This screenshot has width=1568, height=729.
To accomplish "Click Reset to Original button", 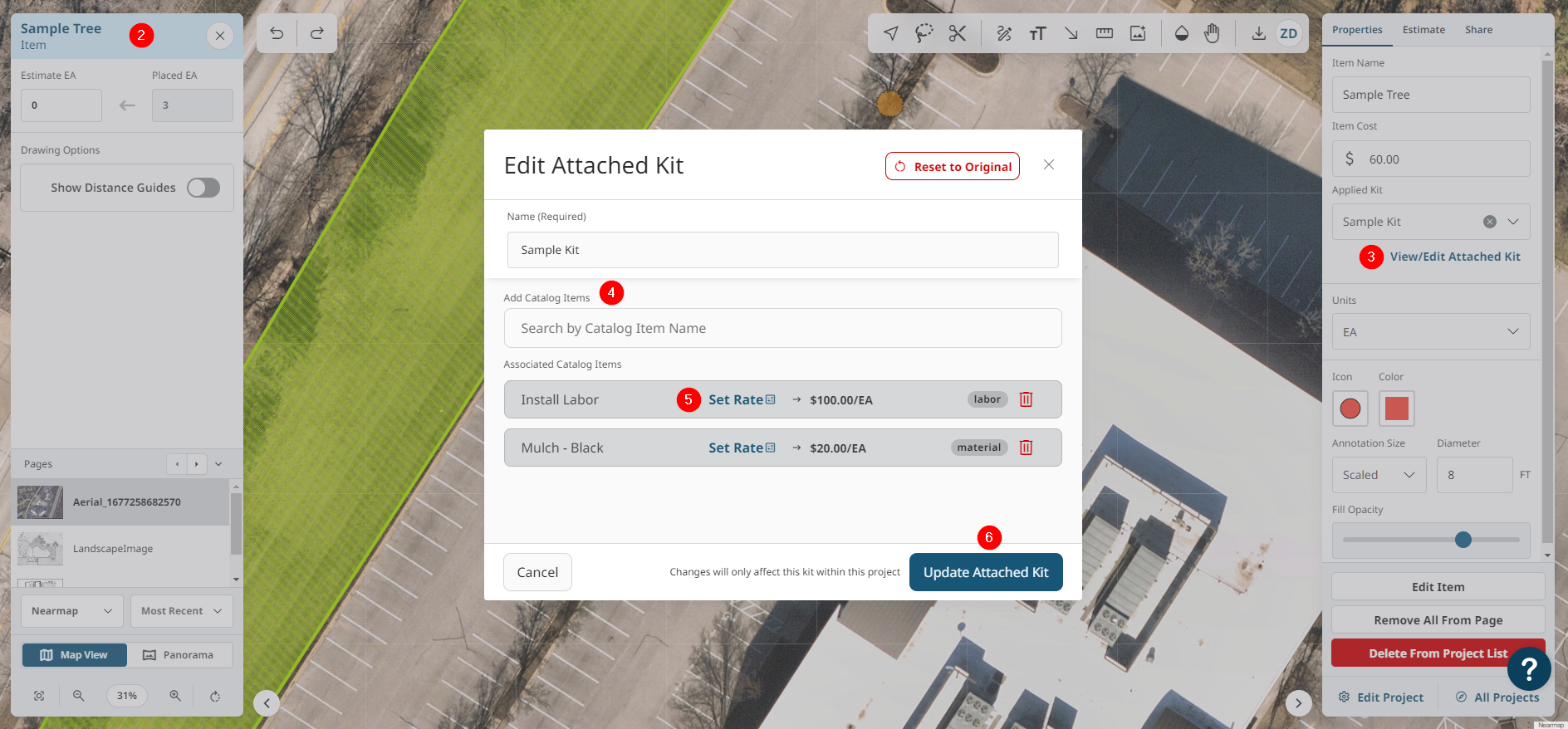I will 953,166.
